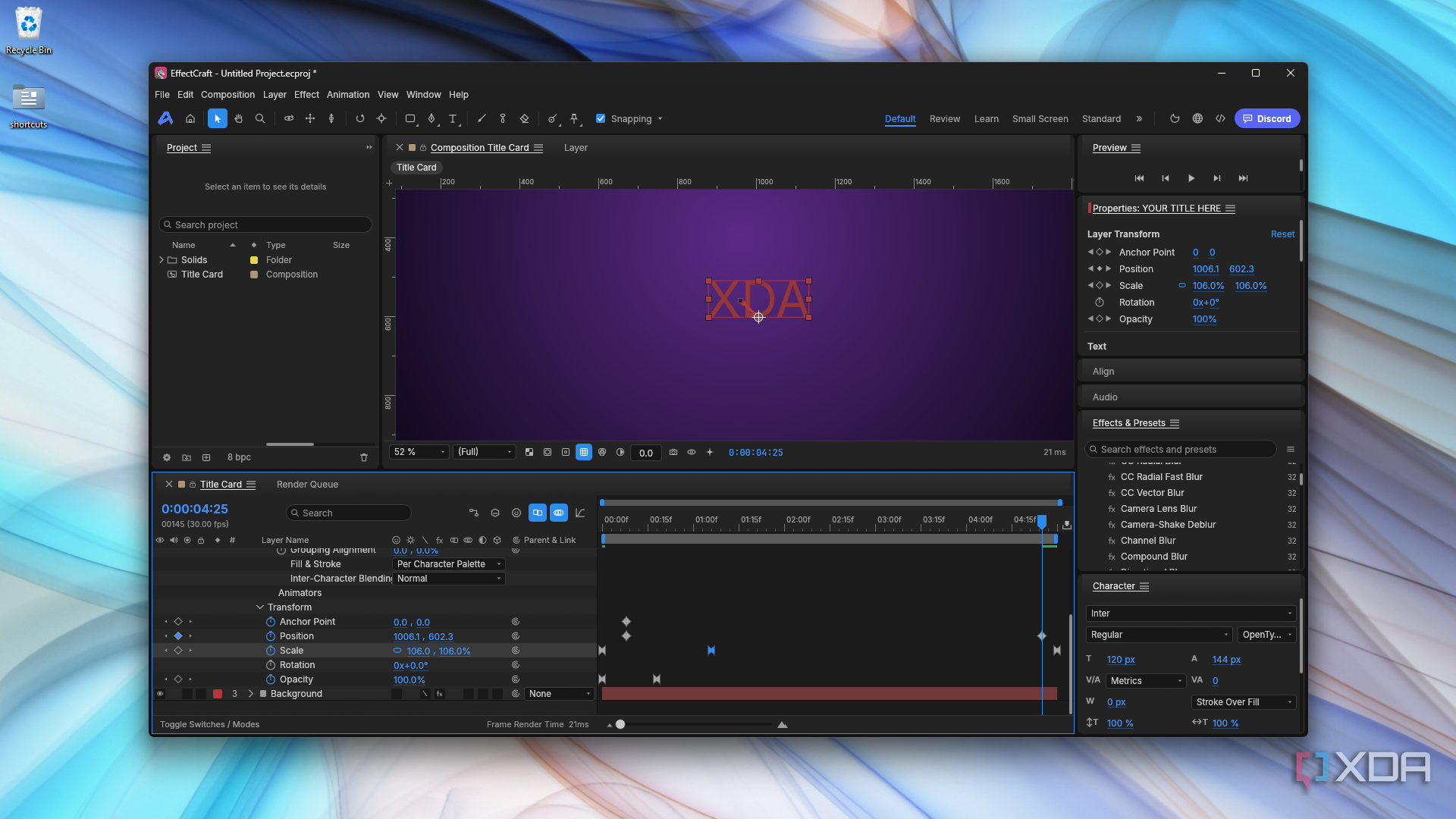Click timeline zoom slider handle

click(620, 724)
